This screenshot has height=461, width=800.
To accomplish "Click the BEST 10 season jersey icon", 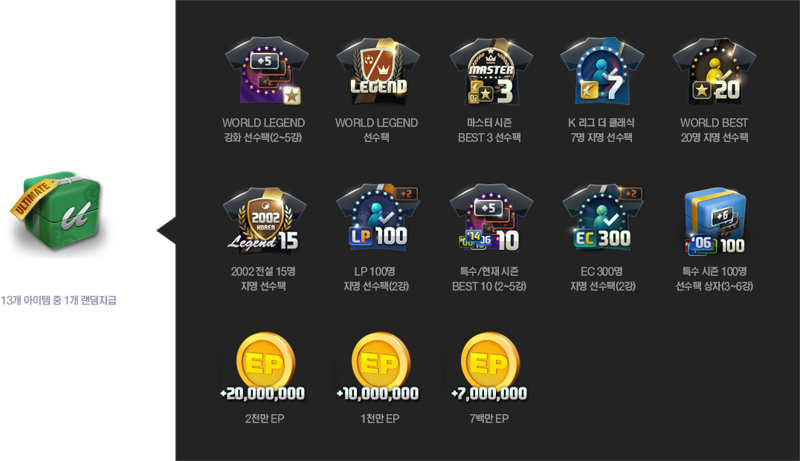I will pyautogui.click(x=491, y=218).
